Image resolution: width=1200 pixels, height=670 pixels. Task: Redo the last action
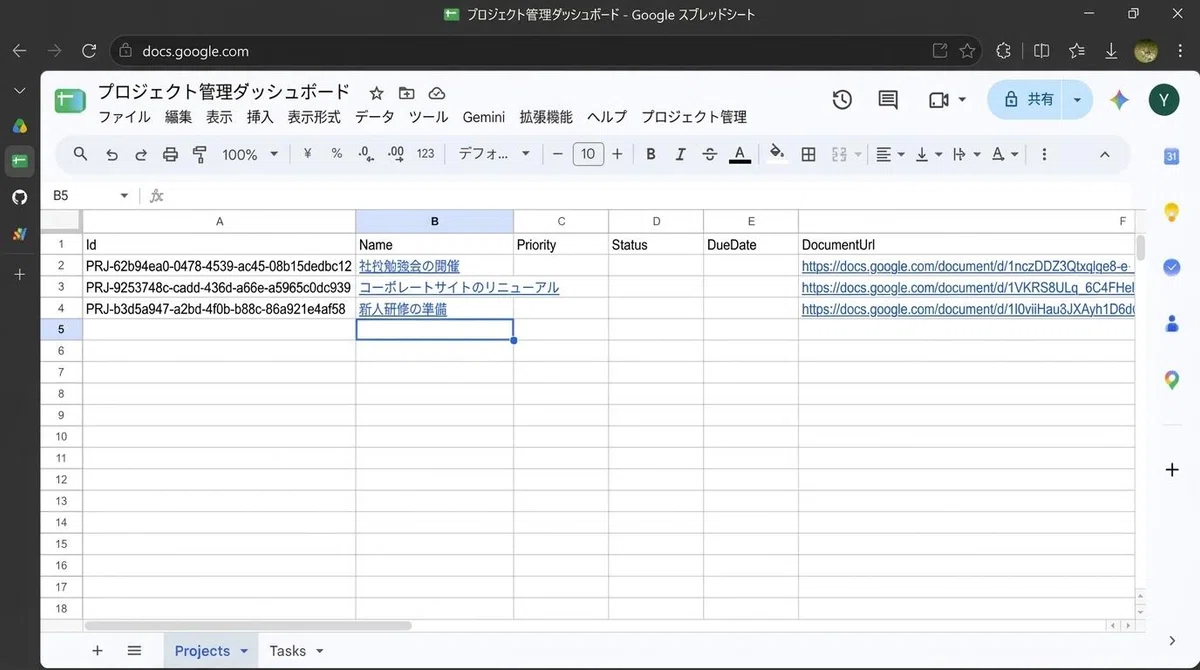pos(141,154)
